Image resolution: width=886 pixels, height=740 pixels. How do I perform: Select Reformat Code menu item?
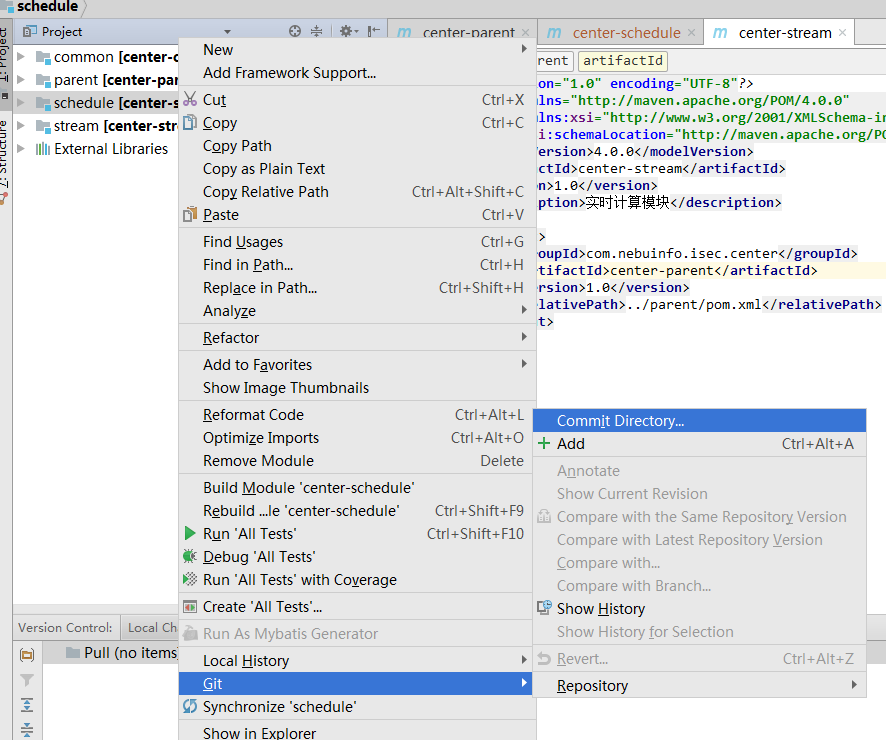coord(356,415)
